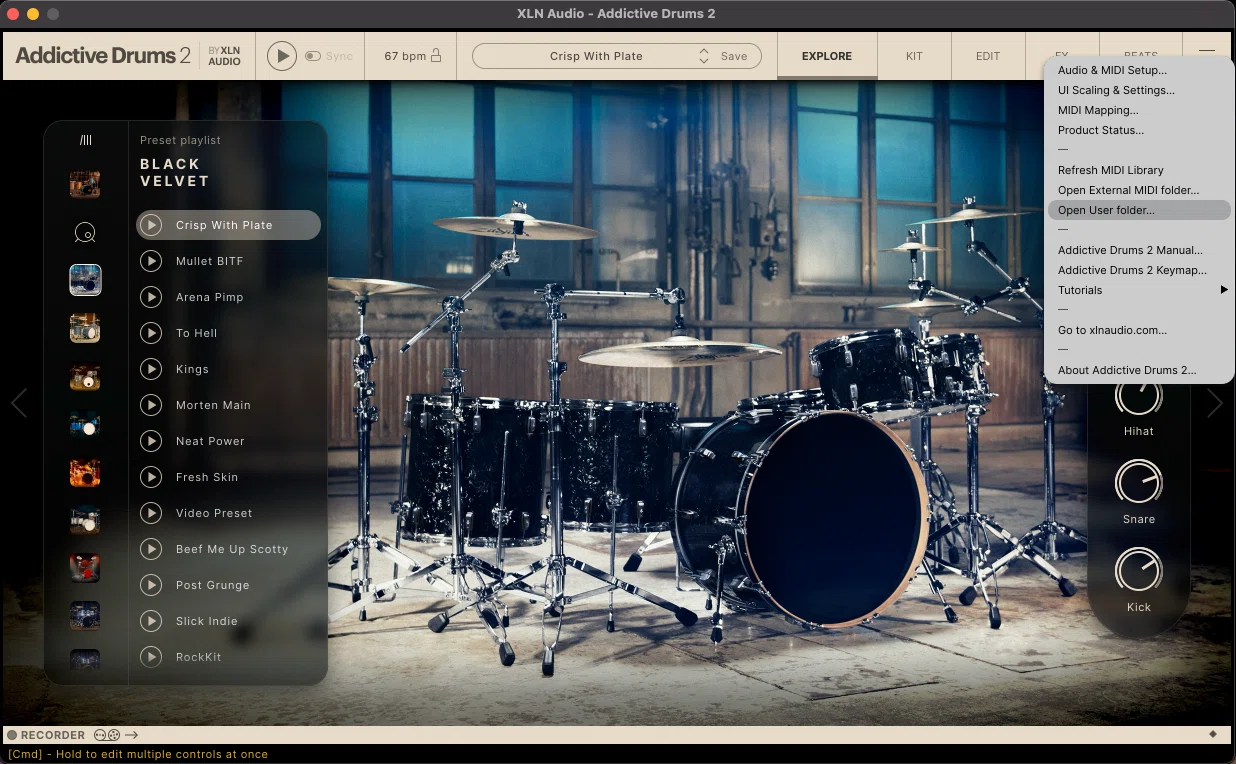Image resolution: width=1236 pixels, height=764 pixels.
Task: Play the Morten Main preset preview
Action: (151, 405)
